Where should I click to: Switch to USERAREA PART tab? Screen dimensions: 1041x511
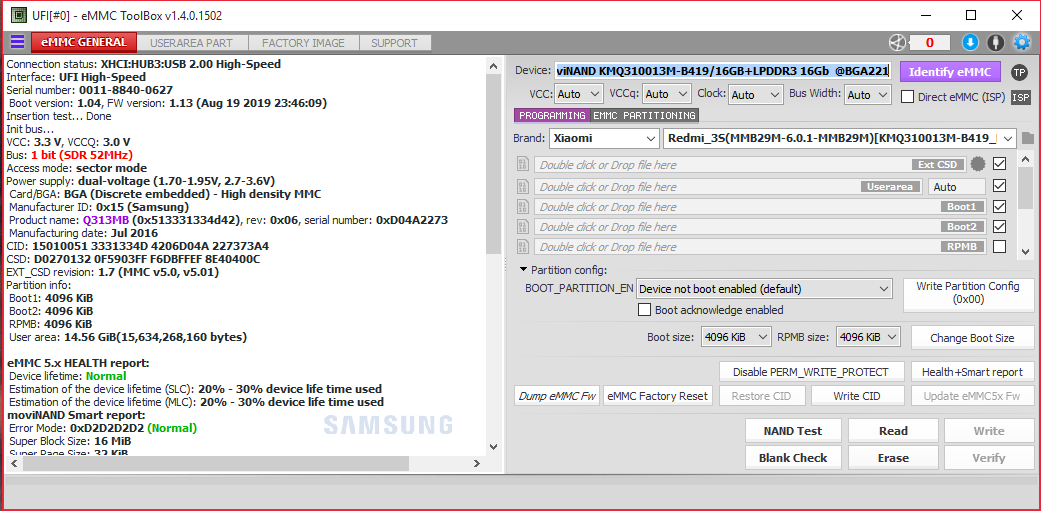pos(191,43)
